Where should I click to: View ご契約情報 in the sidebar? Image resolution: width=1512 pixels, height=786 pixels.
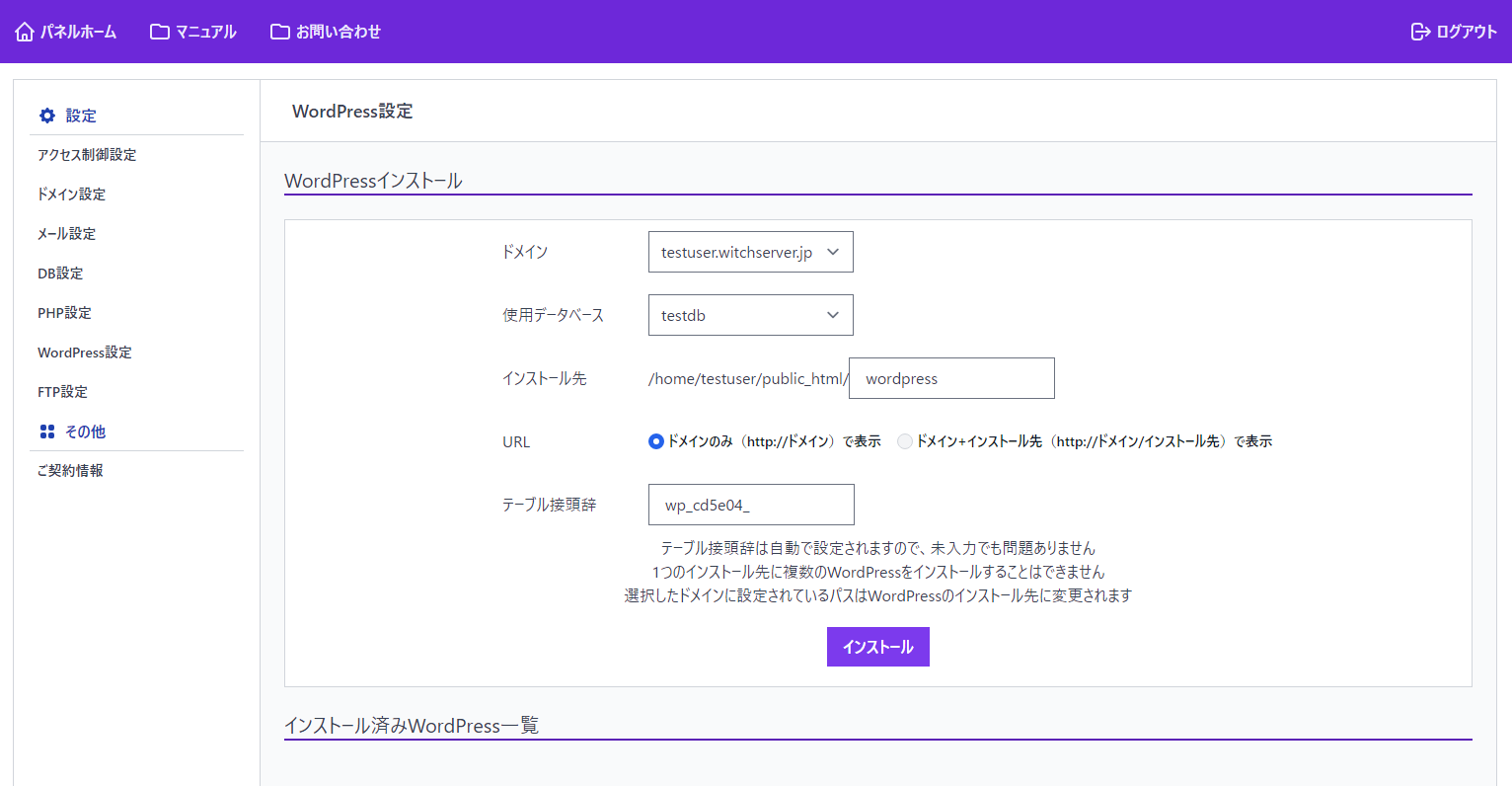pyautogui.click(x=70, y=471)
